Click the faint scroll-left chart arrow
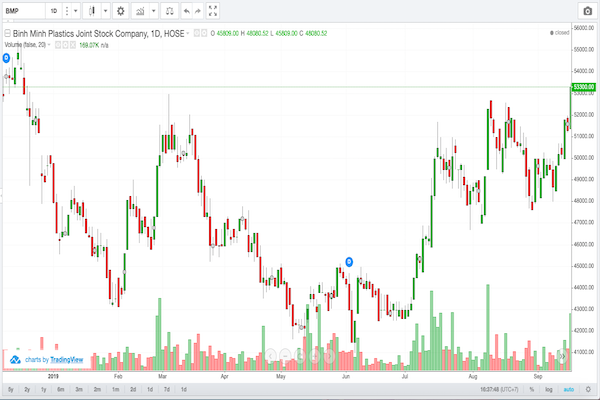This screenshot has height=400, width=600. [x=271, y=356]
